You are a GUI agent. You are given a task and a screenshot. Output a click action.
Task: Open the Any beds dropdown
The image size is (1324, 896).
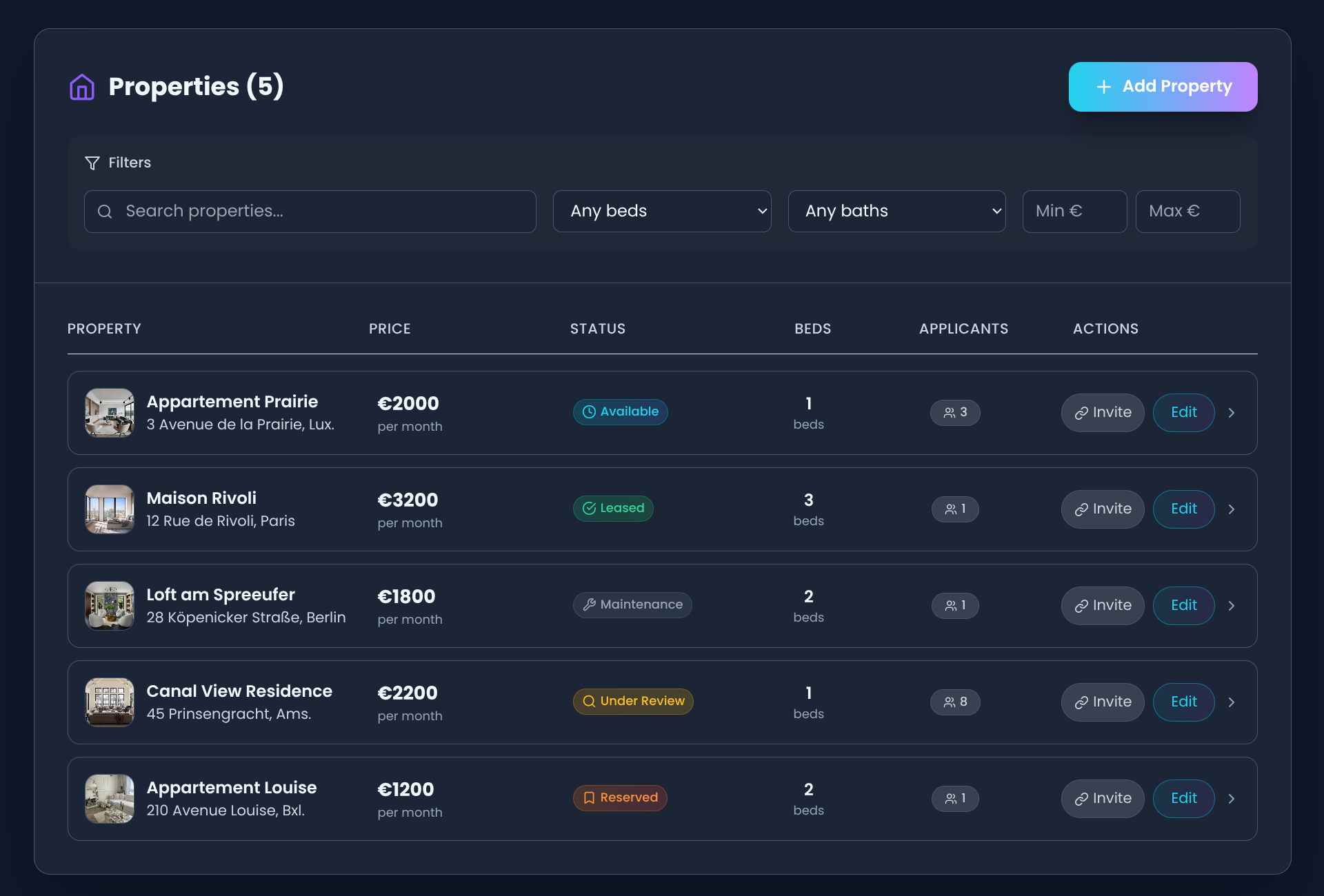click(662, 211)
